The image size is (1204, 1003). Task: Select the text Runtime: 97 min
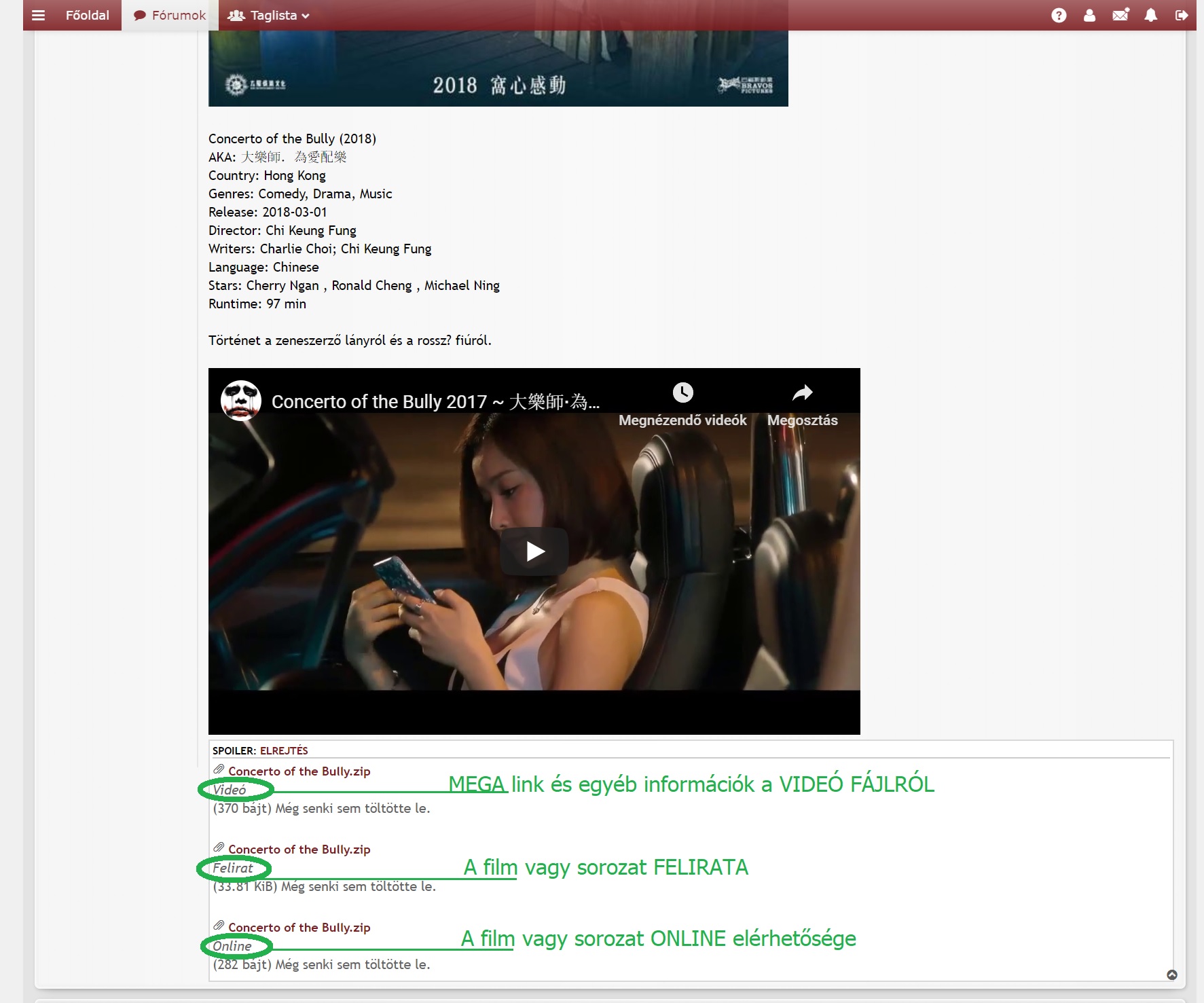[257, 304]
